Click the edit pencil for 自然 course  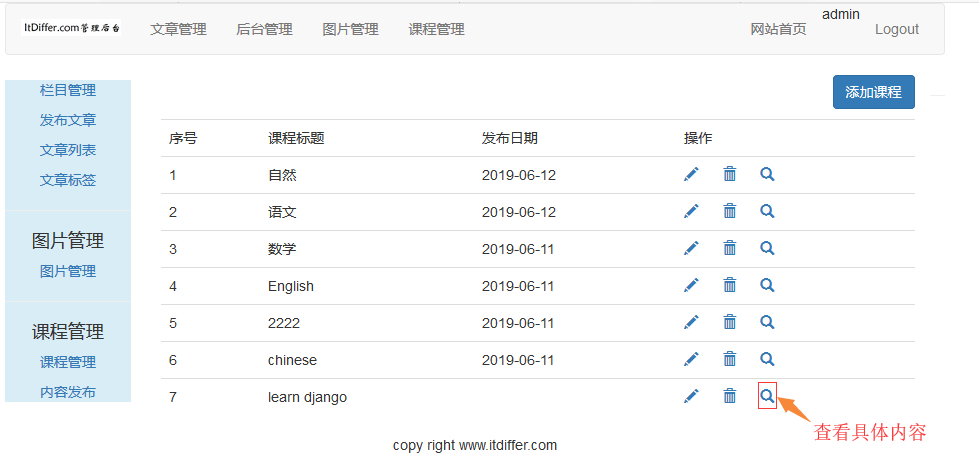pos(691,174)
